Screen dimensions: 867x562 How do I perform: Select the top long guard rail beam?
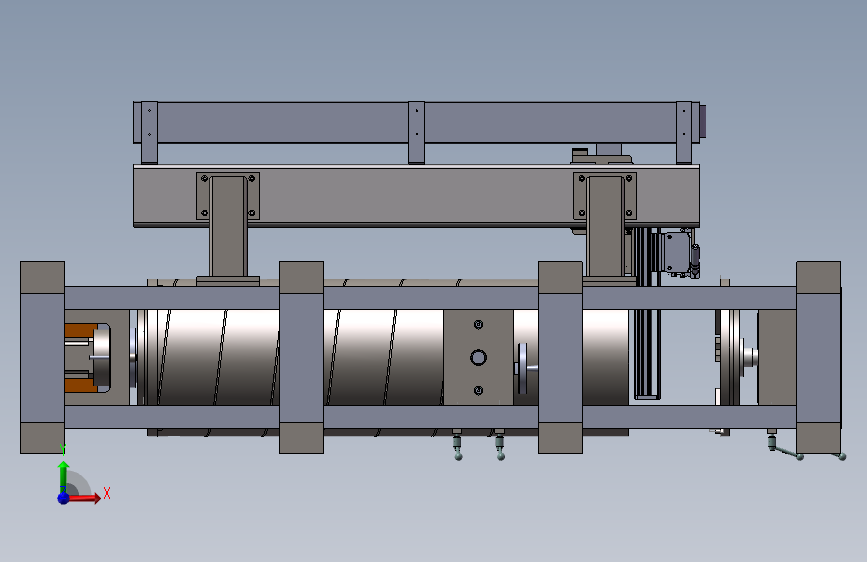click(x=416, y=122)
